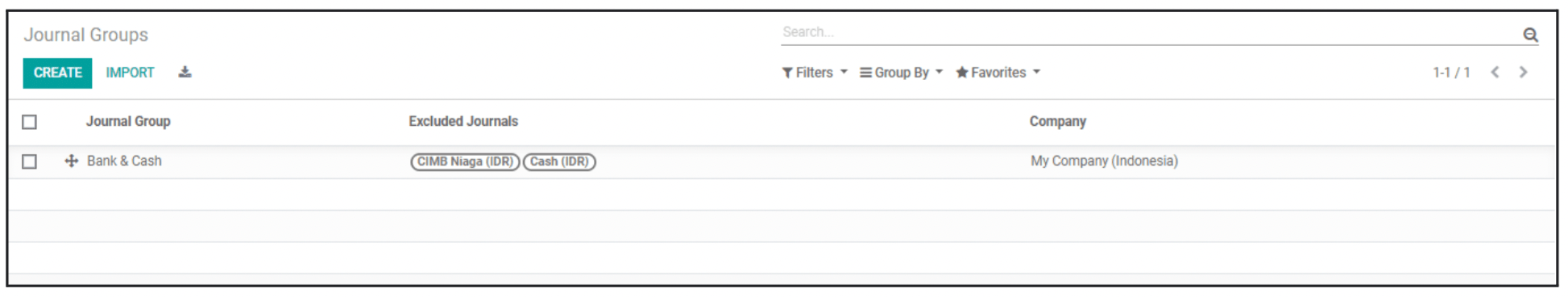Go to next page arrow
The width and height of the screenshot is (1568, 297).
[1523, 72]
